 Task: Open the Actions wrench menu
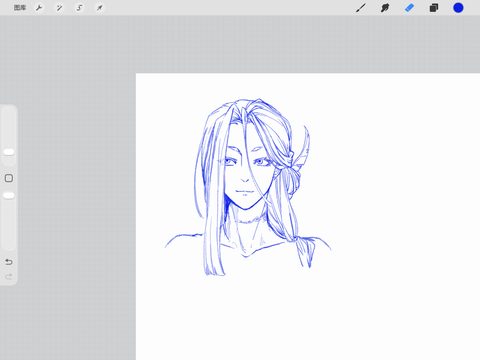[39, 7]
